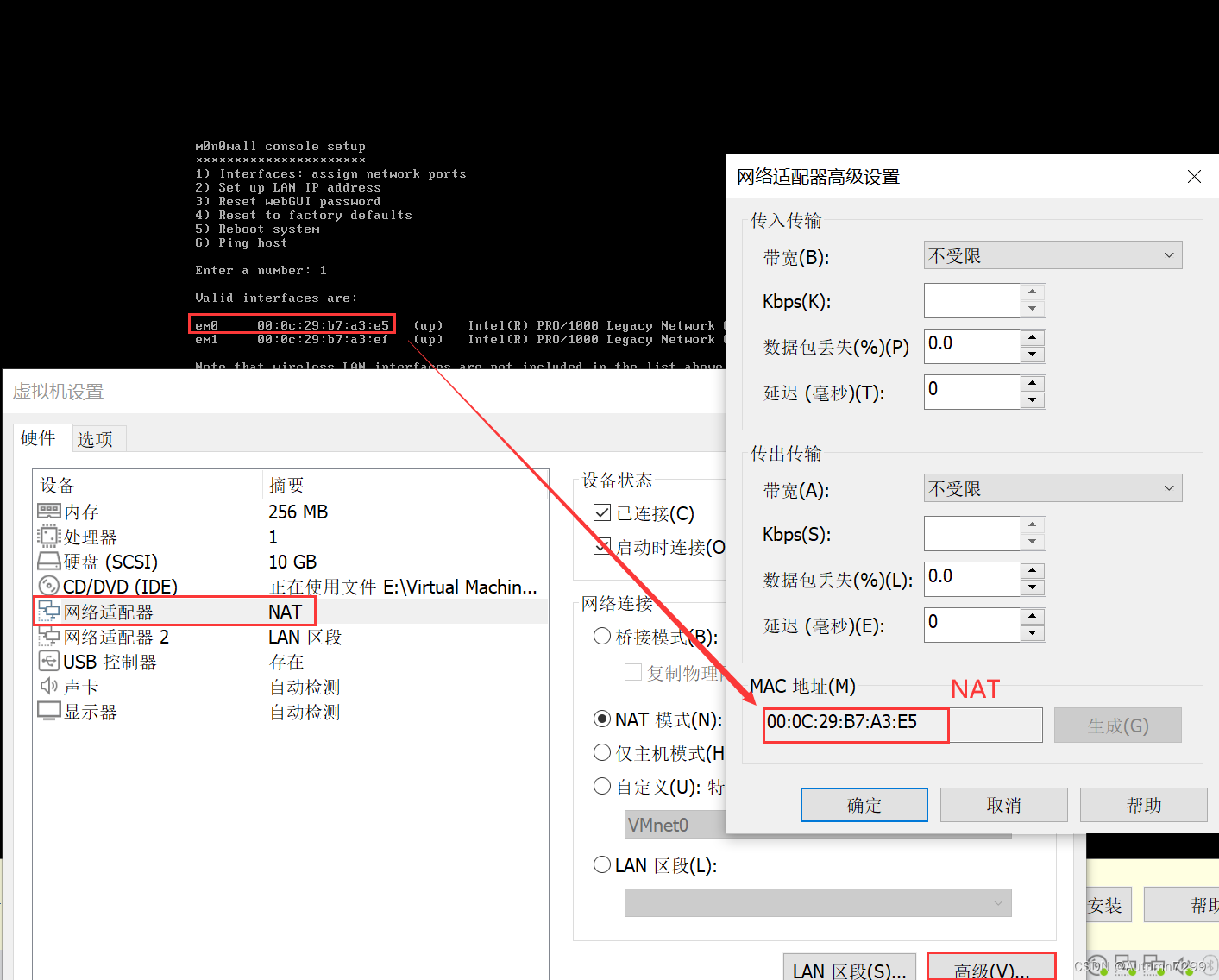Select the 网络适配器 NAT adapter icon
1219x980 pixels.
point(49,612)
